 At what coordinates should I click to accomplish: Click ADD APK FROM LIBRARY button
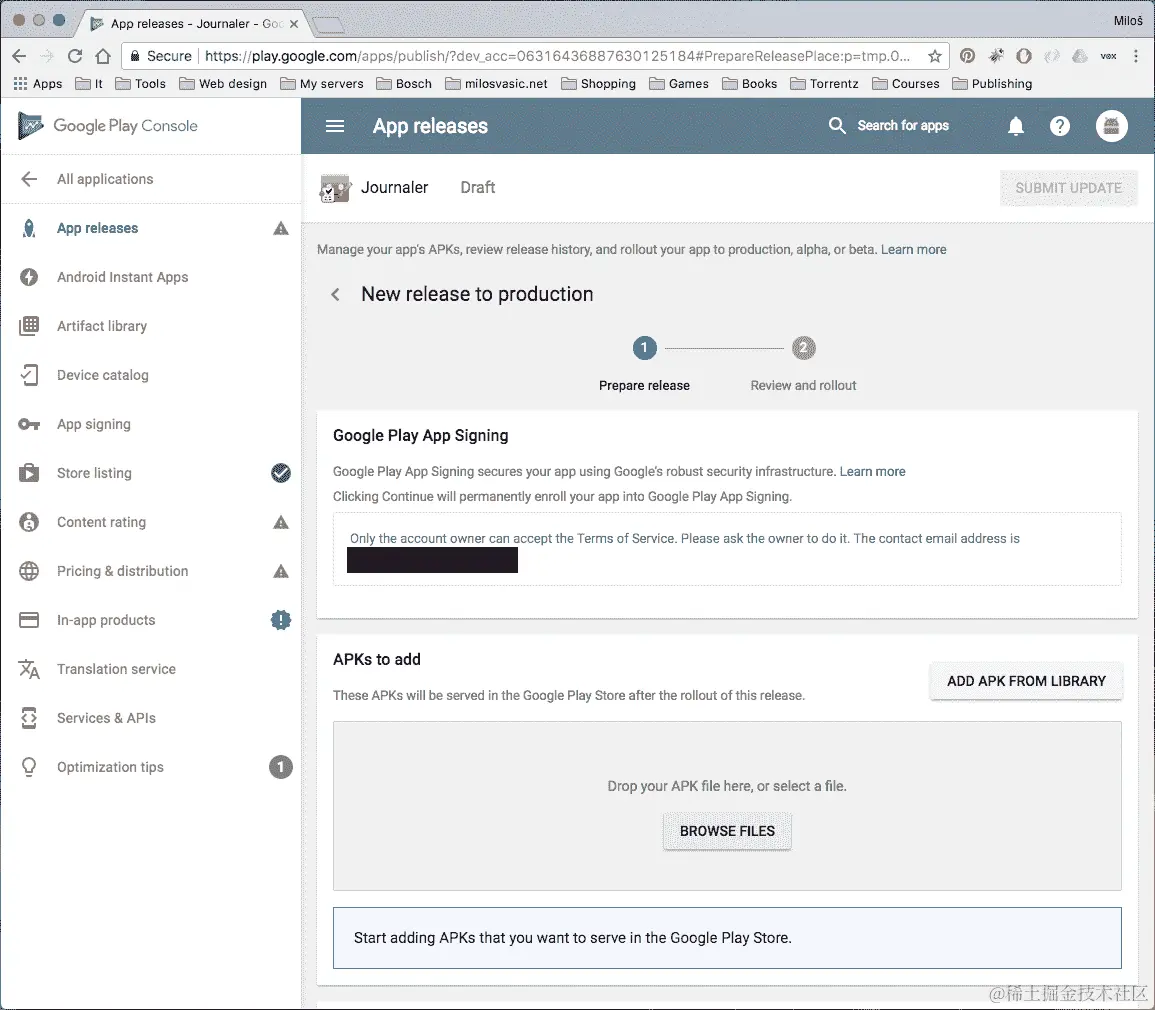(1026, 681)
